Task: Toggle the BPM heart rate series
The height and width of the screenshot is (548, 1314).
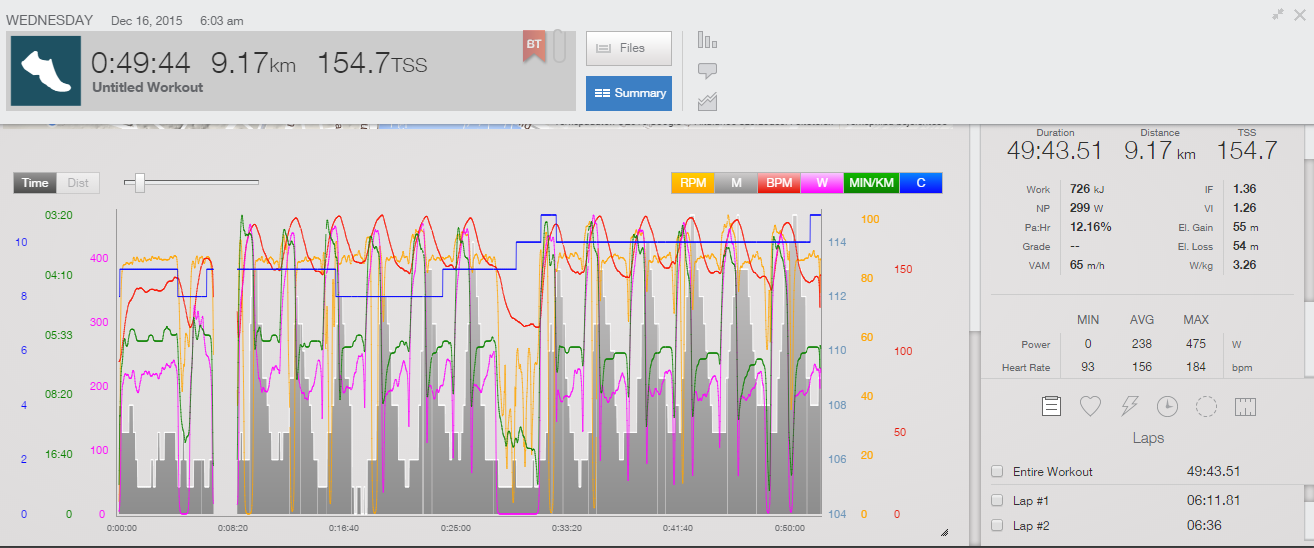Action: (779, 183)
